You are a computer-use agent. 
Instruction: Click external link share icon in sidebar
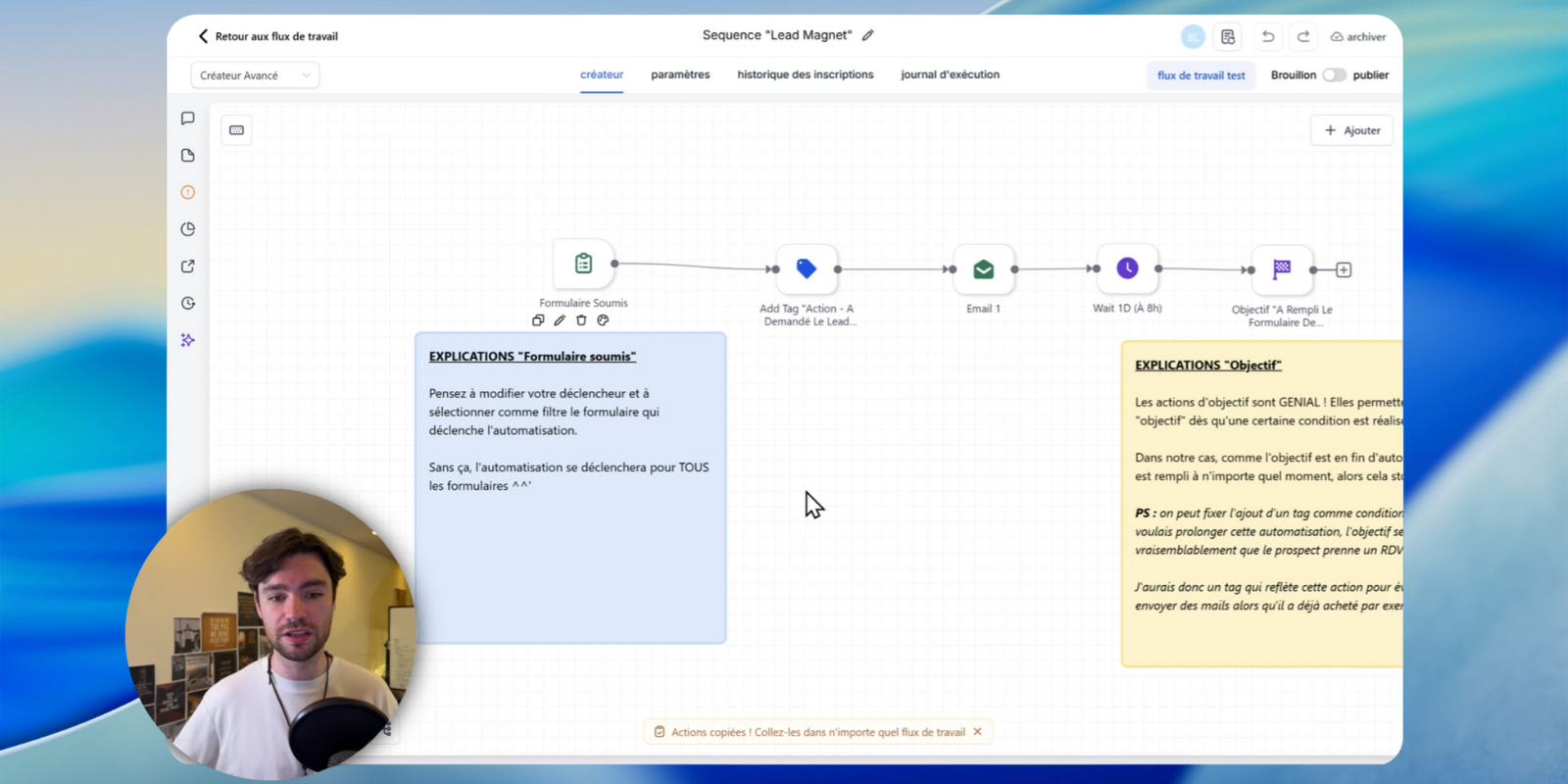[x=188, y=267]
